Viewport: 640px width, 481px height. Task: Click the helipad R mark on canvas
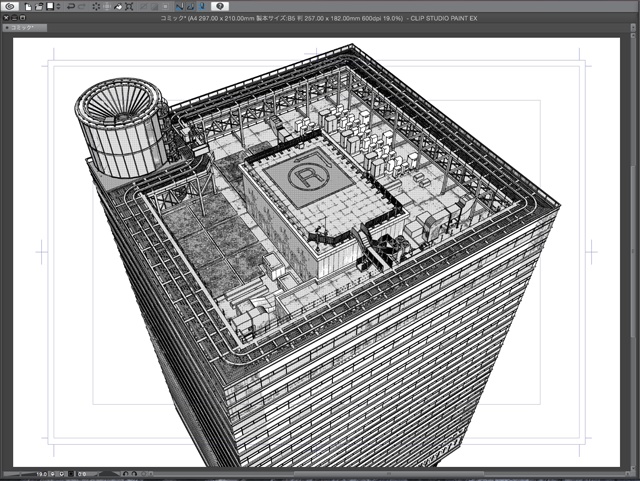click(x=309, y=177)
